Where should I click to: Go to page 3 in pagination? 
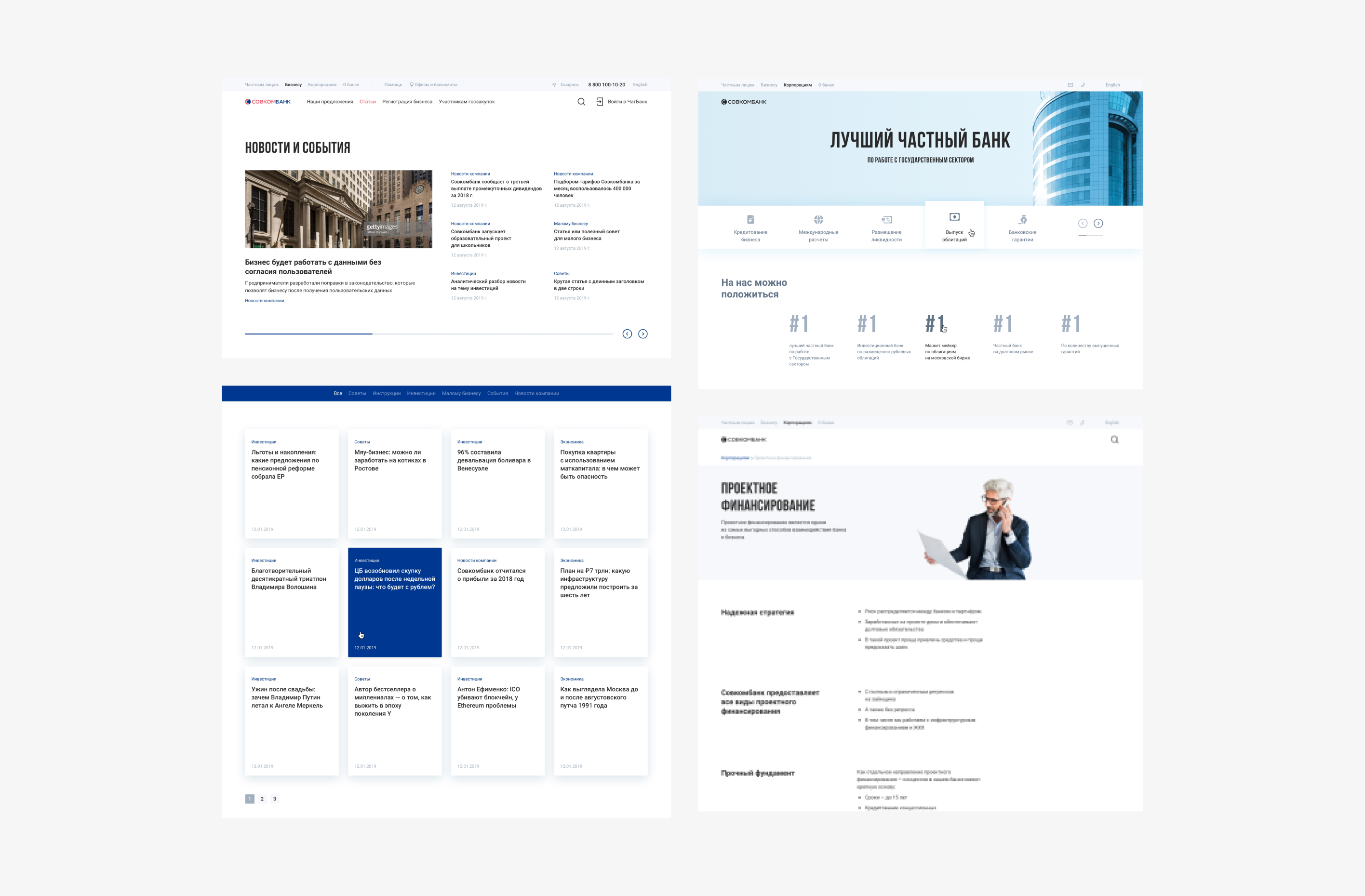(275, 799)
